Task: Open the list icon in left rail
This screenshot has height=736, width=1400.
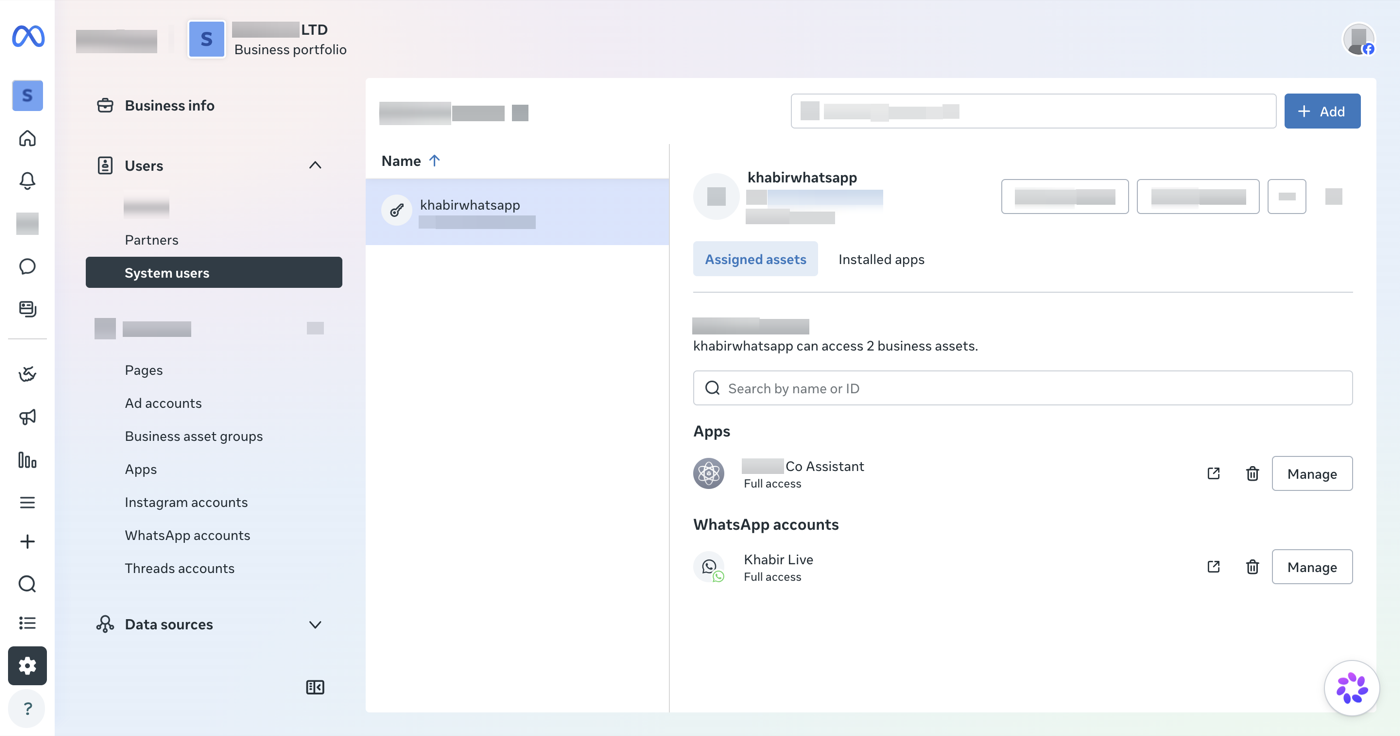Action: 28,623
